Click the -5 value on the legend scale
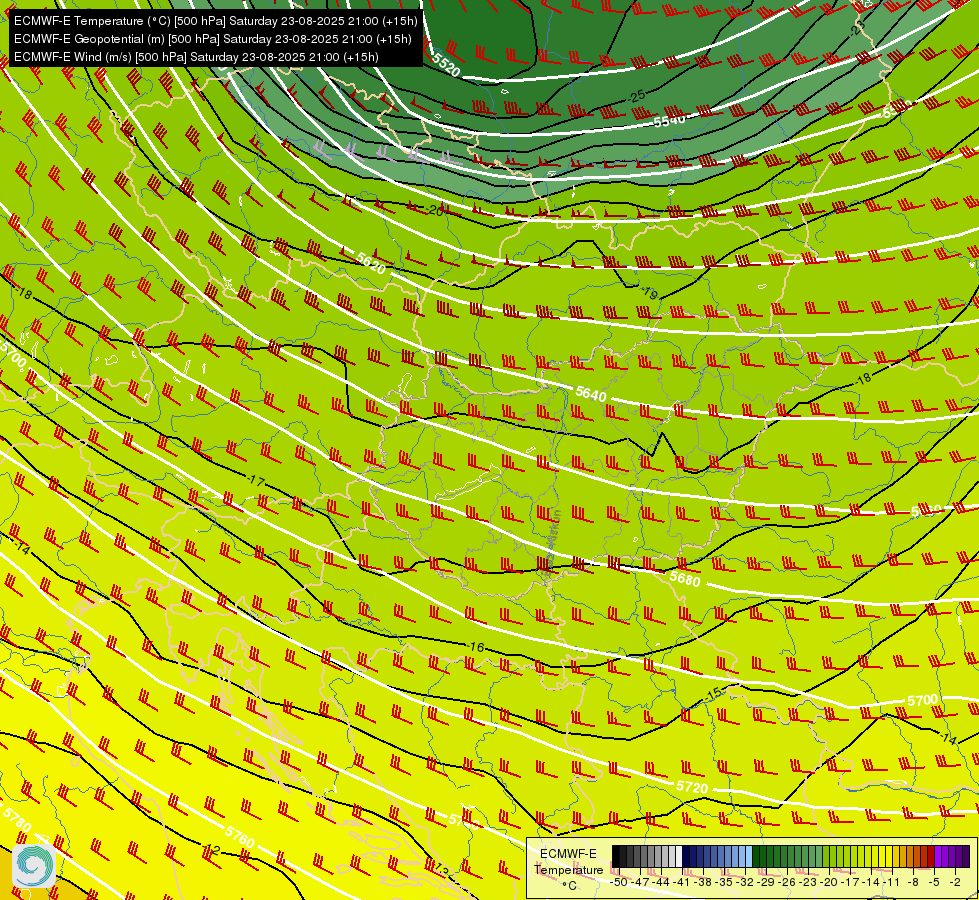This screenshot has height=900, width=979. [x=935, y=882]
